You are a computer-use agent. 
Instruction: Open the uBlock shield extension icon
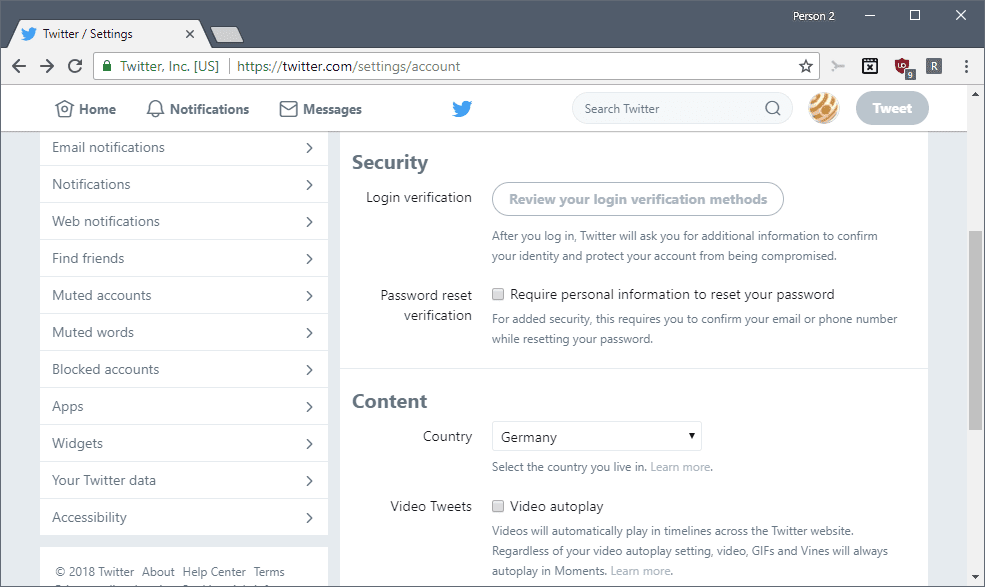[x=903, y=67]
